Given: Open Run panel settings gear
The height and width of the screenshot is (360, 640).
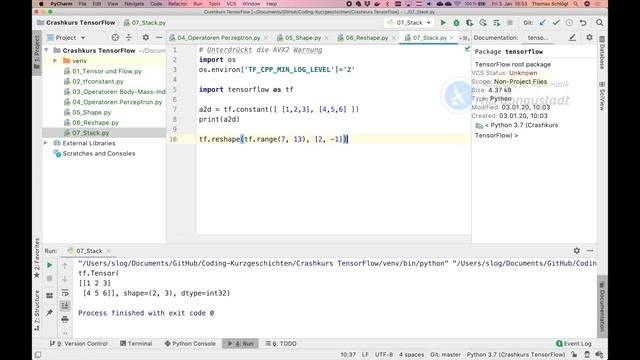Looking at the screenshot, I should point(576,251).
